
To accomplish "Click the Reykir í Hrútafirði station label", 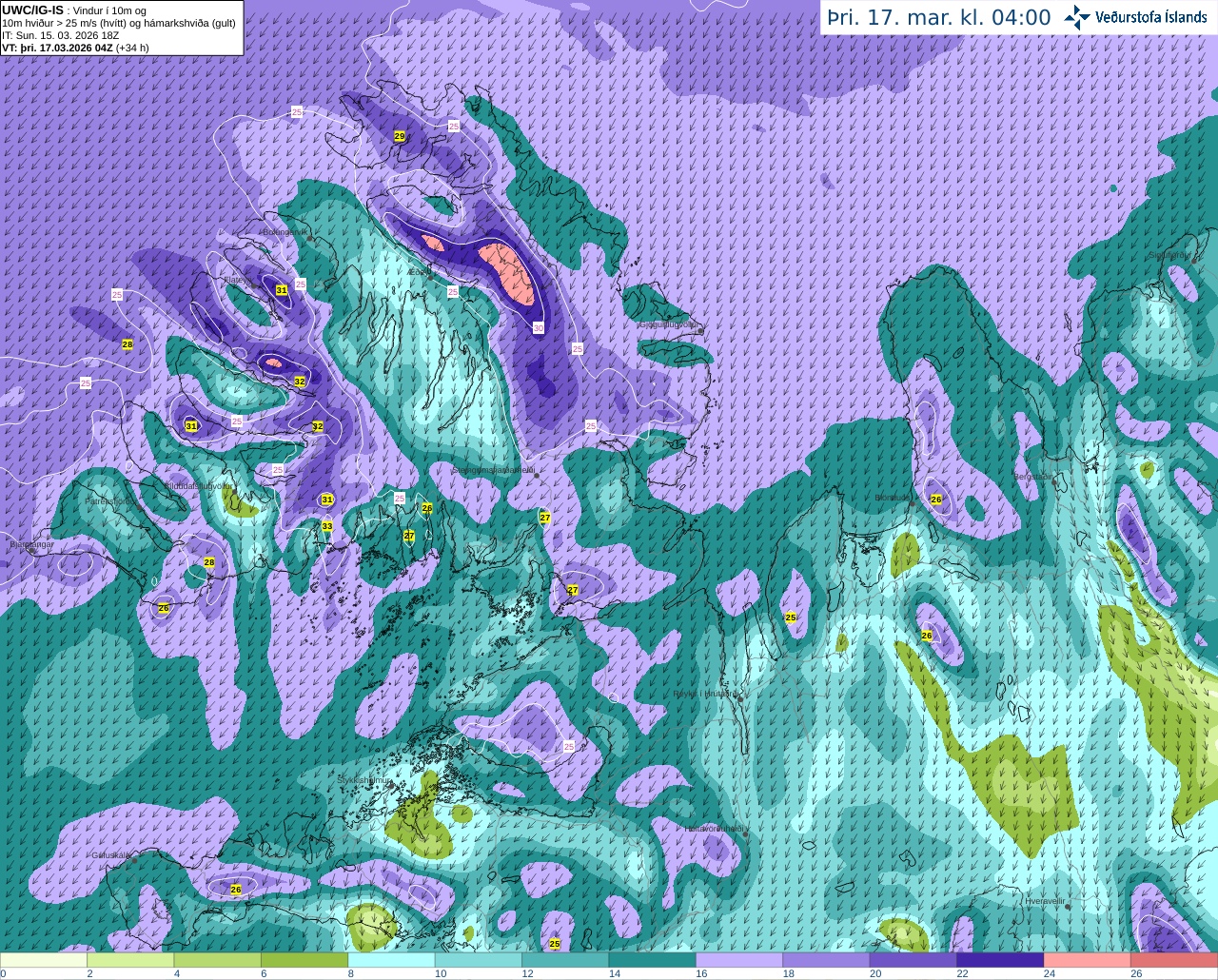I will 706,694.
